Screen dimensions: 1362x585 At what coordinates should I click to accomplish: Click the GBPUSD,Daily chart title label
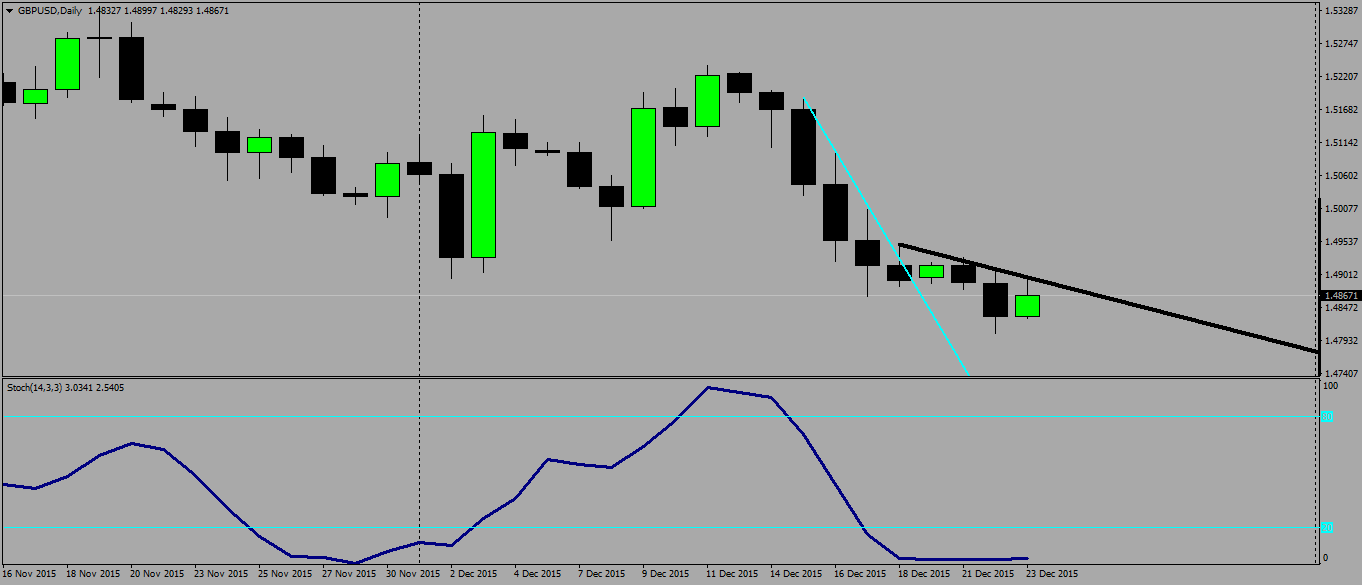pyautogui.click(x=50, y=9)
